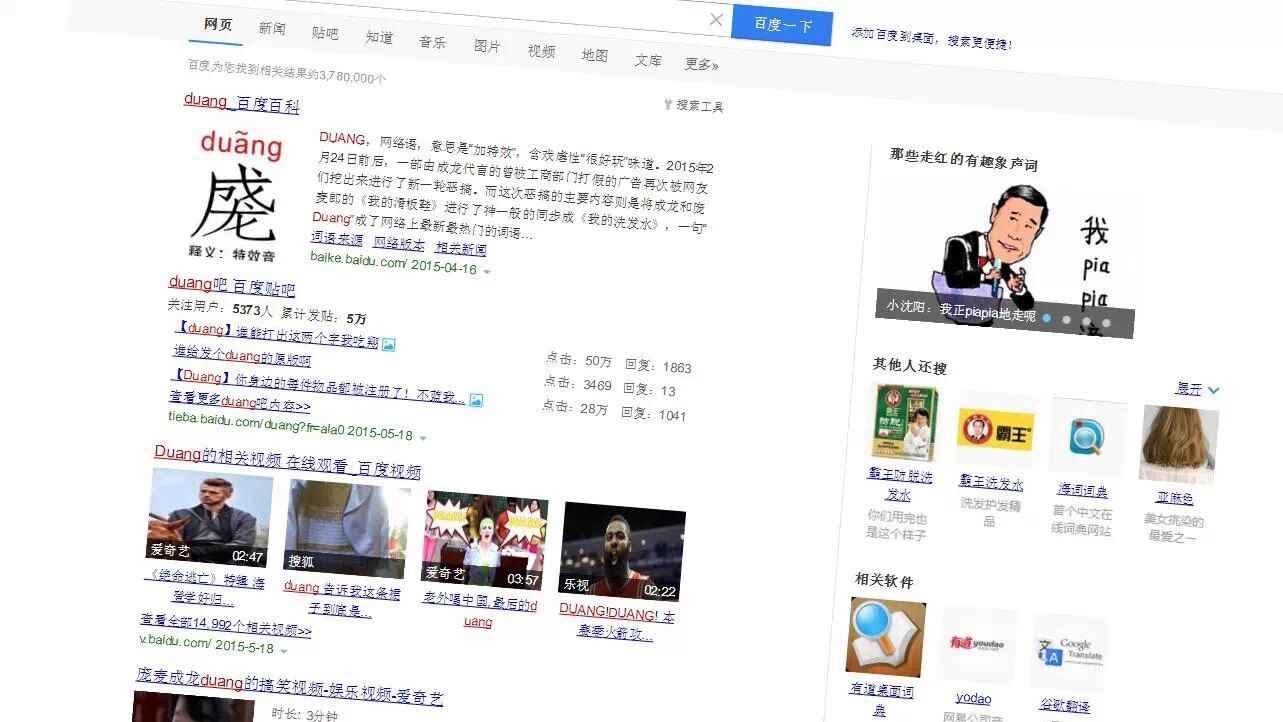Screen dimensions: 1283x722
Task: Open 亚麻色 text link
Action: click(x=1174, y=497)
